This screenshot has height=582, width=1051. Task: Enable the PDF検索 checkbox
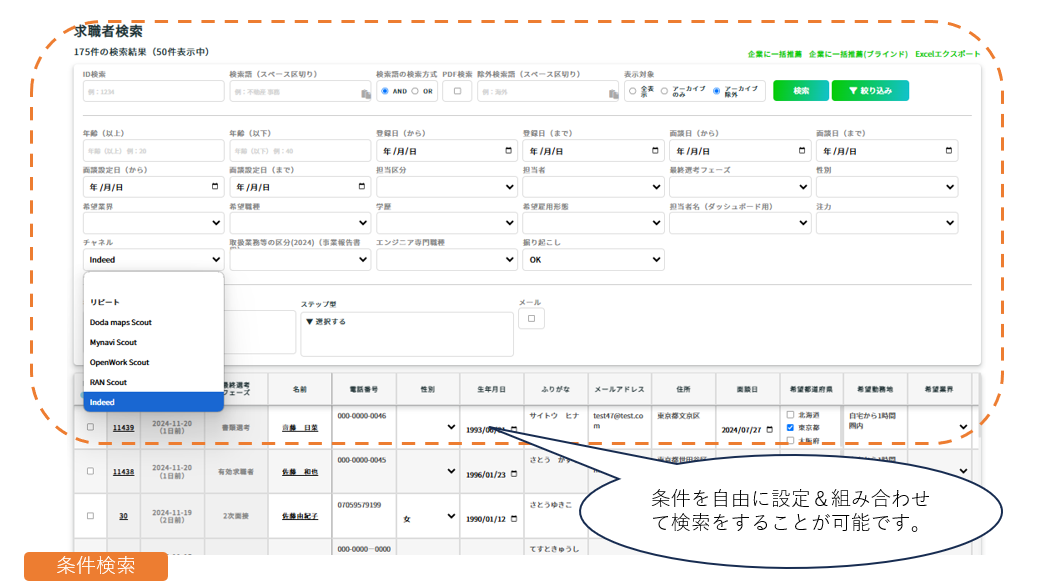[457, 91]
